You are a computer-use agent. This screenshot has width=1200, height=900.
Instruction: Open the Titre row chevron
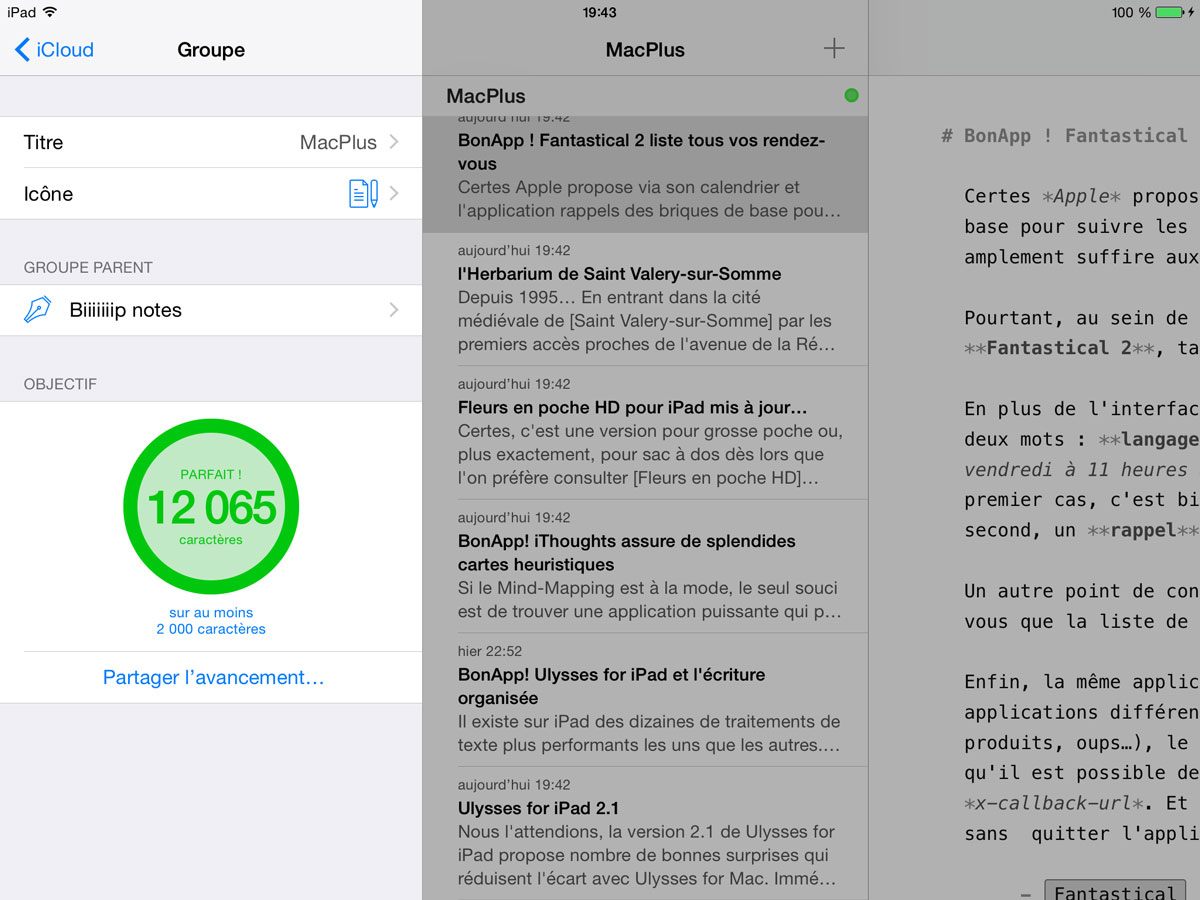[394, 142]
